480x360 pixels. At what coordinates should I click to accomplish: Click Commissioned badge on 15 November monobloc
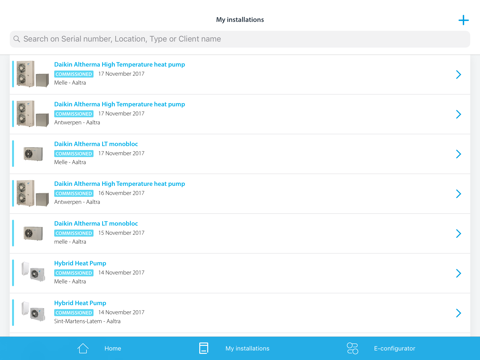point(74,233)
